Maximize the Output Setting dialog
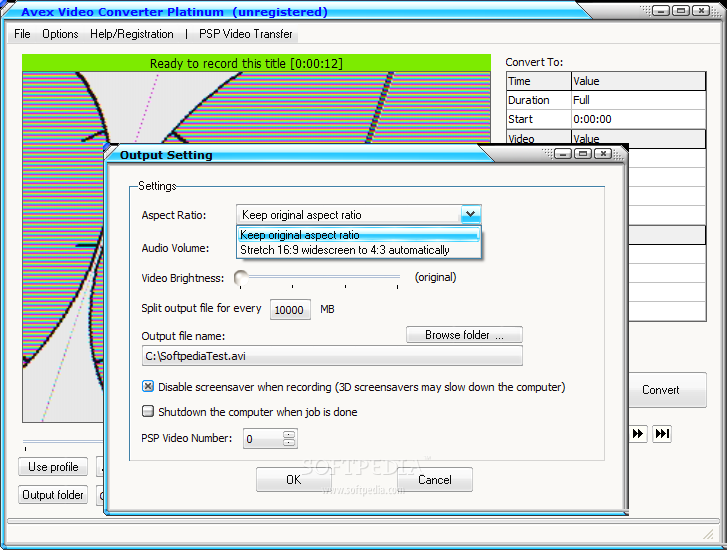This screenshot has width=727, height=550. click(583, 153)
